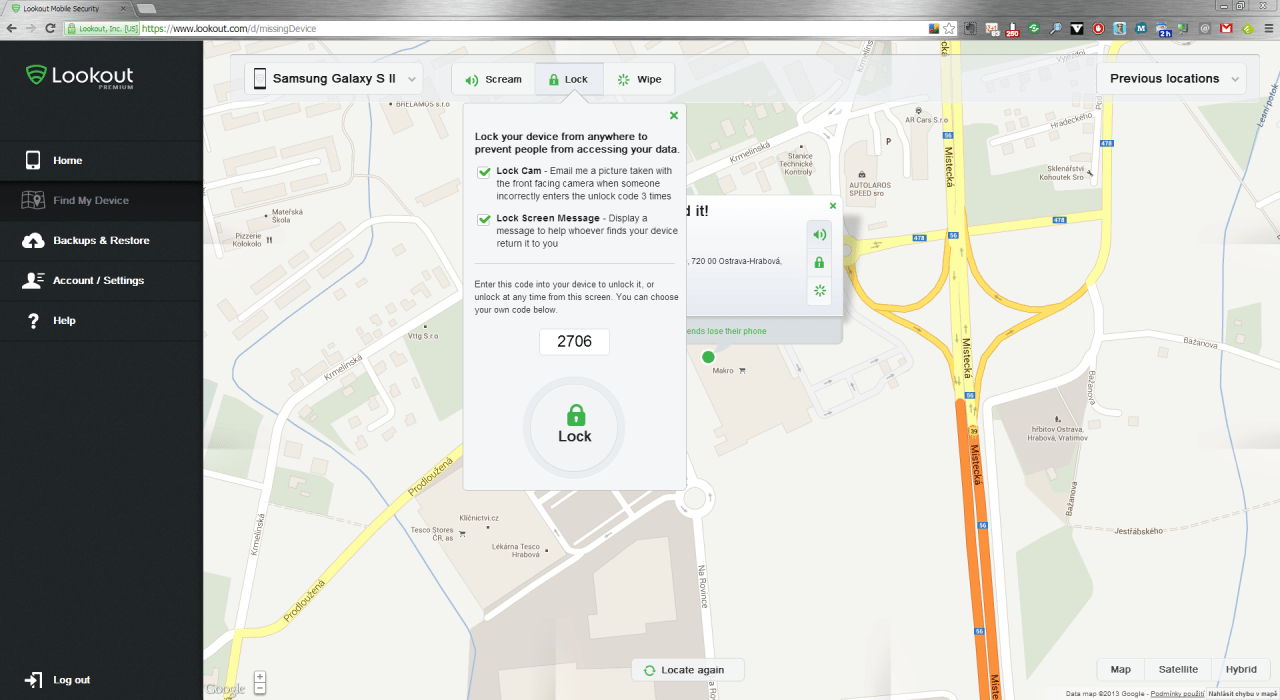Click the Lookout Premium logo

pos(79,77)
